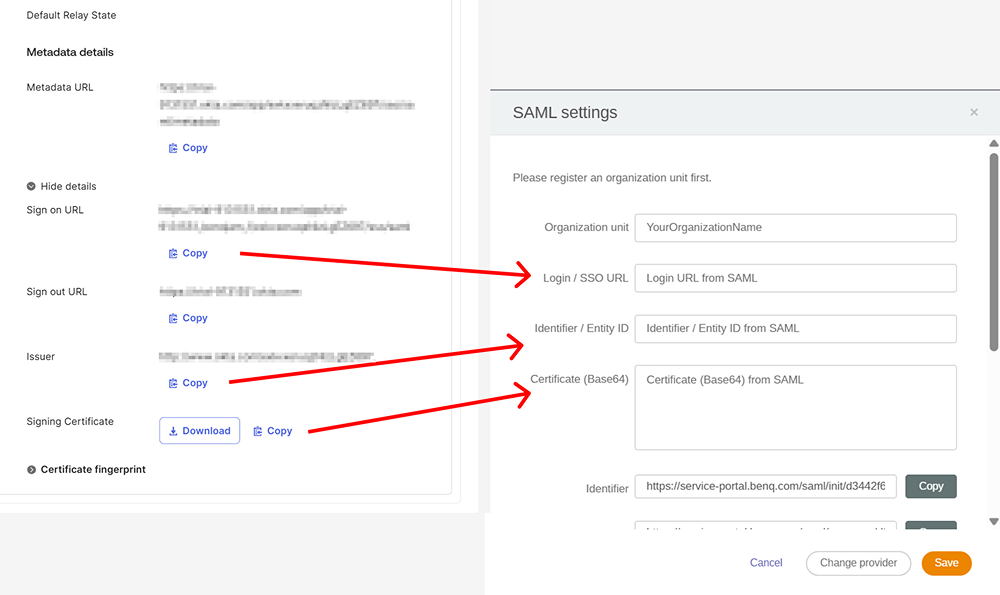Save the SAML settings

coord(946,563)
